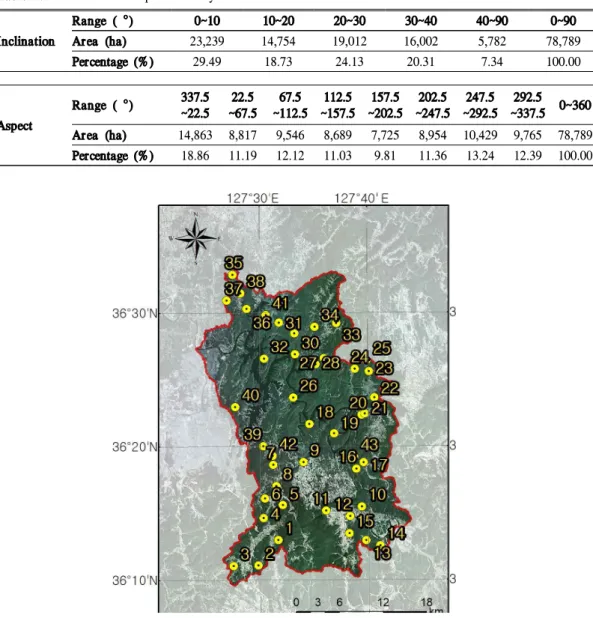Click the aspect percentage "9.81"

[x=385, y=156]
